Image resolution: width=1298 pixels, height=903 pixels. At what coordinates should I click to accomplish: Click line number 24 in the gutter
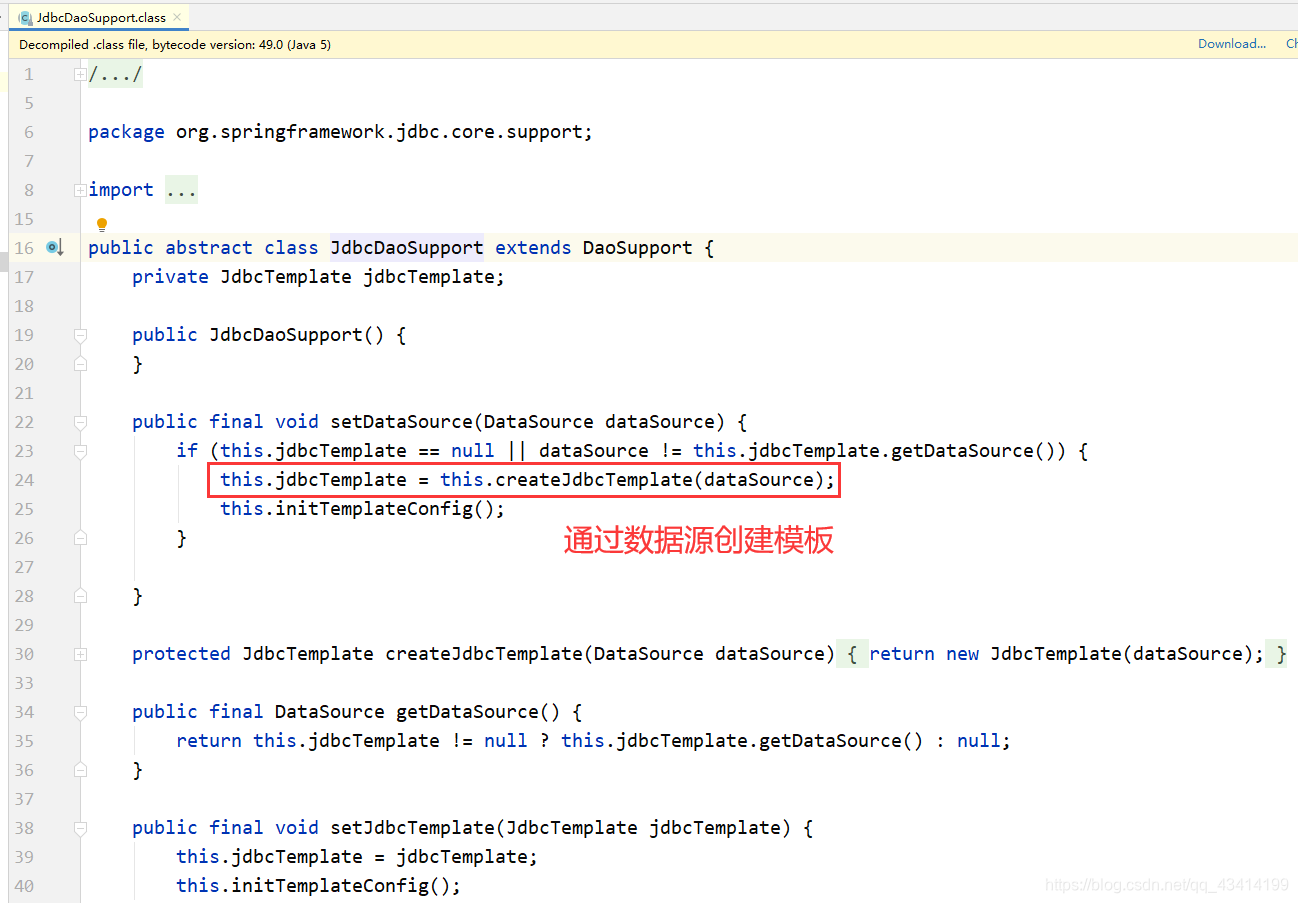pyautogui.click(x=23, y=480)
